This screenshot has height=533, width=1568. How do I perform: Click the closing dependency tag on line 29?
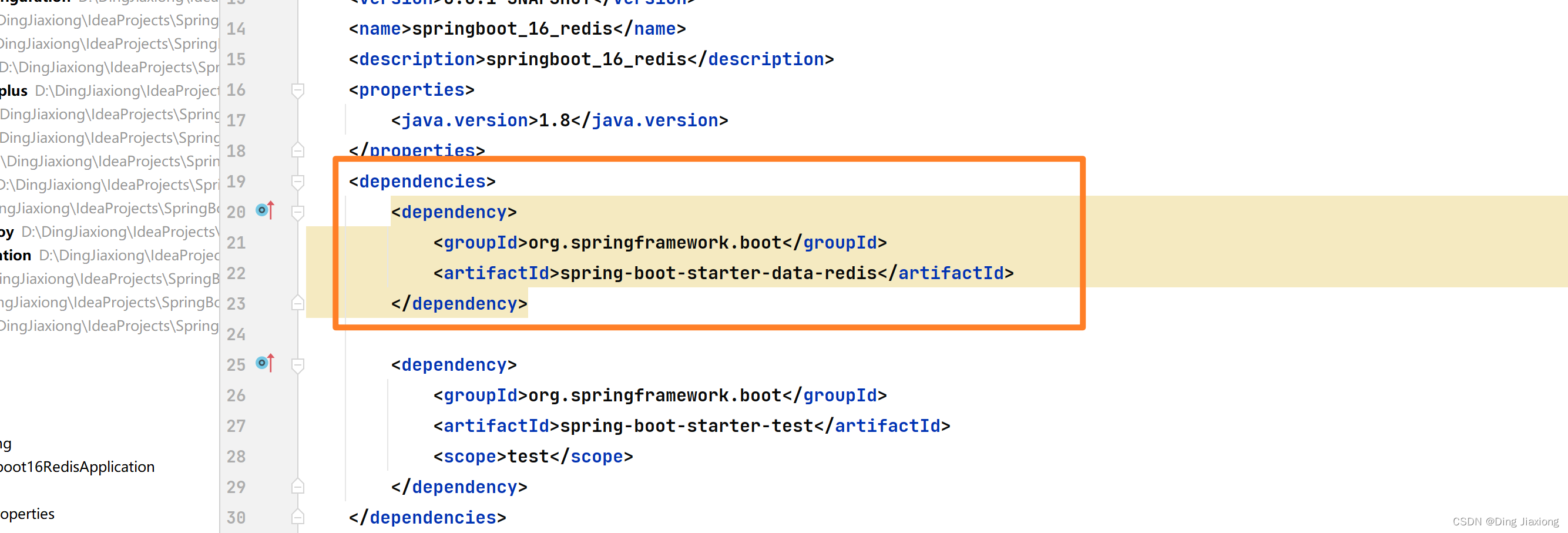(459, 487)
